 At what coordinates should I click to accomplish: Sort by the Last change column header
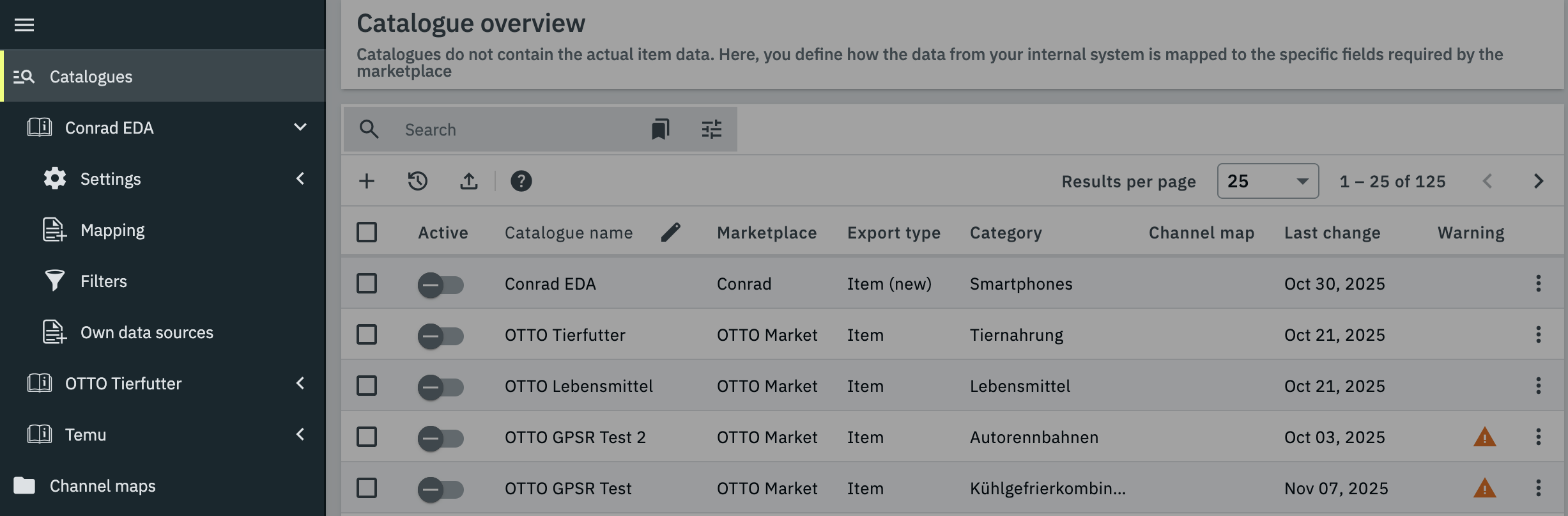1332,233
